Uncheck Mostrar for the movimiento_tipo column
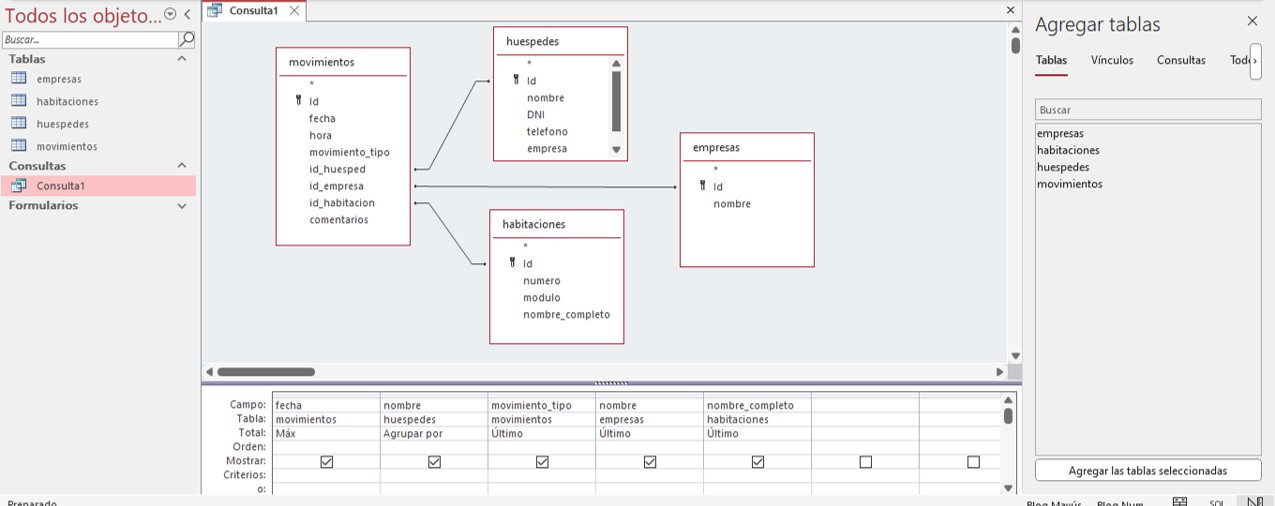The image size is (1275, 506). pyautogui.click(x=542, y=462)
